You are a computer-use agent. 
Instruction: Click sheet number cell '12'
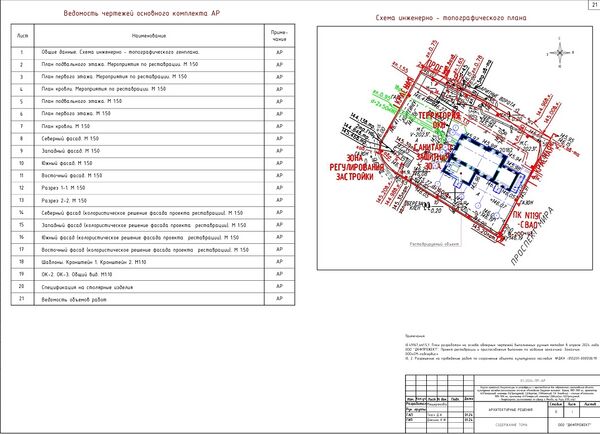(x=22, y=188)
